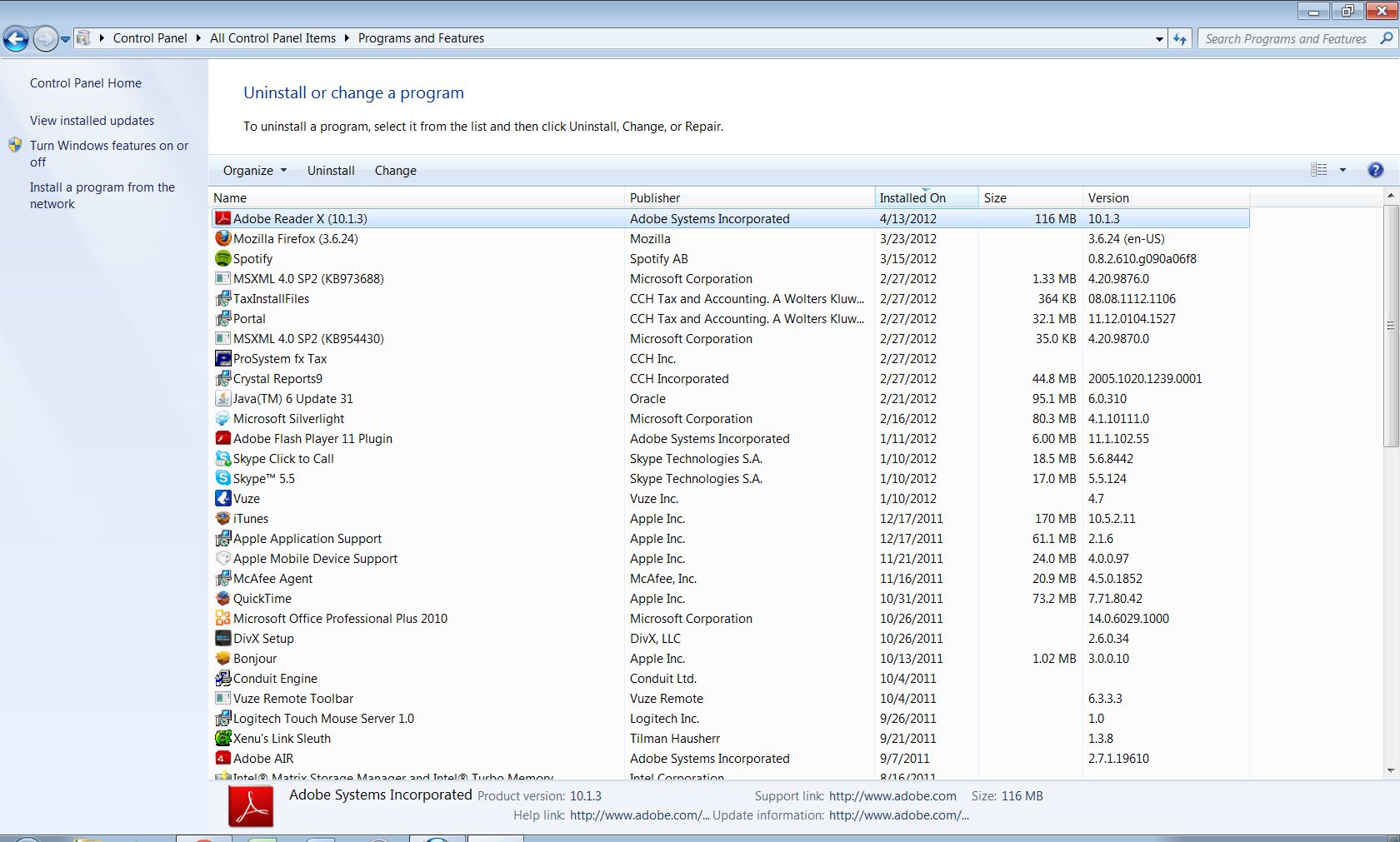Click the Microsoft Office Professional Plus 2010 icon
The width and height of the screenshot is (1400, 842).
click(x=222, y=618)
